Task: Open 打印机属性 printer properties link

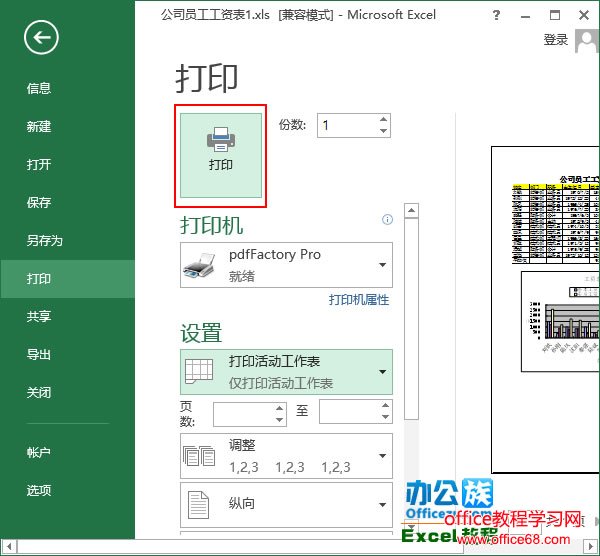Action: tap(359, 300)
